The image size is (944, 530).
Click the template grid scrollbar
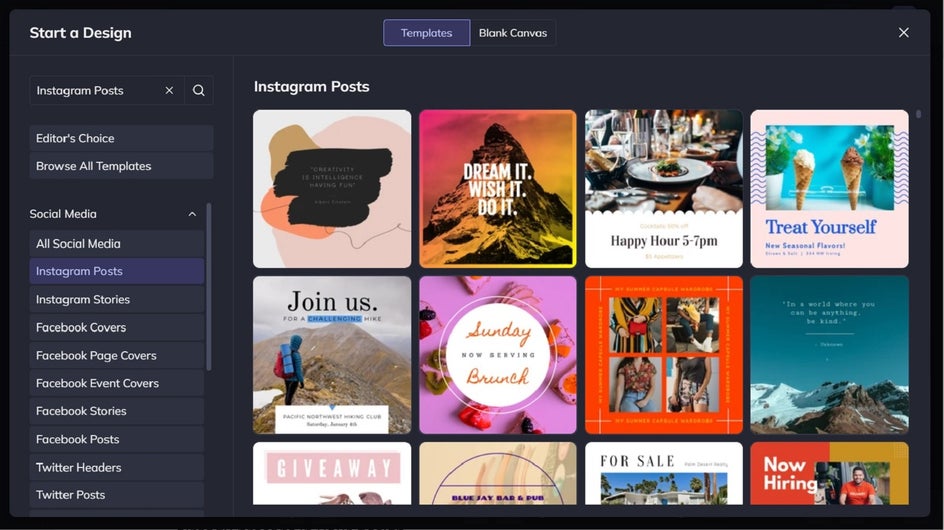[x=918, y=114]
